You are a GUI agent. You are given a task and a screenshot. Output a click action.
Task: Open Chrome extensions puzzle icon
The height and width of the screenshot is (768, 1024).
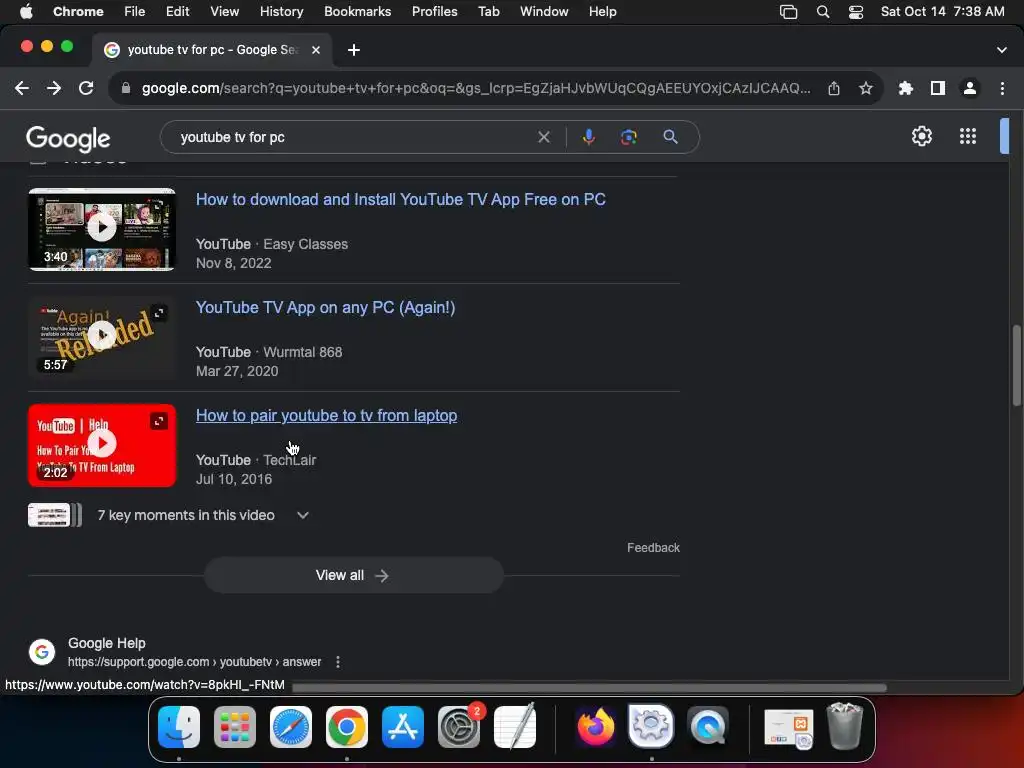click(x=906, y=88)
